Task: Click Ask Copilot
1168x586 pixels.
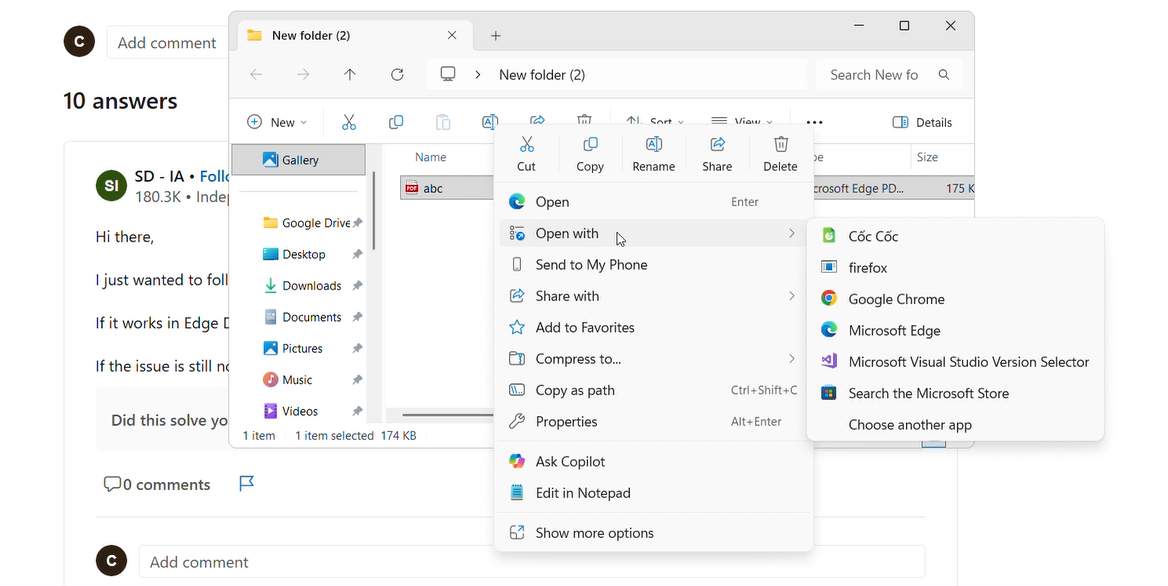Action: click(653, 462)
